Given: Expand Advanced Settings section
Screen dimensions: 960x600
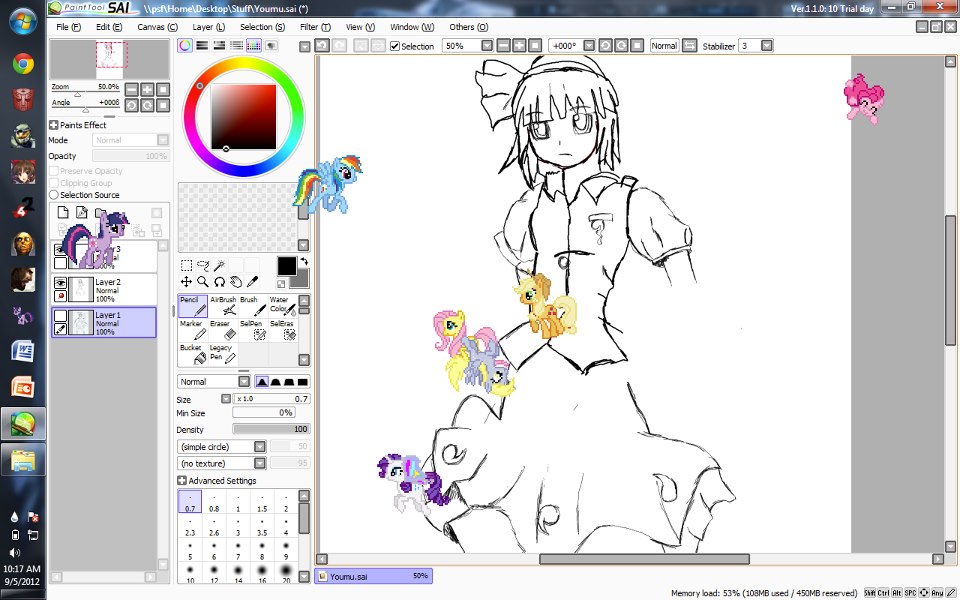Looking at the screenshot, I should 182,481.
